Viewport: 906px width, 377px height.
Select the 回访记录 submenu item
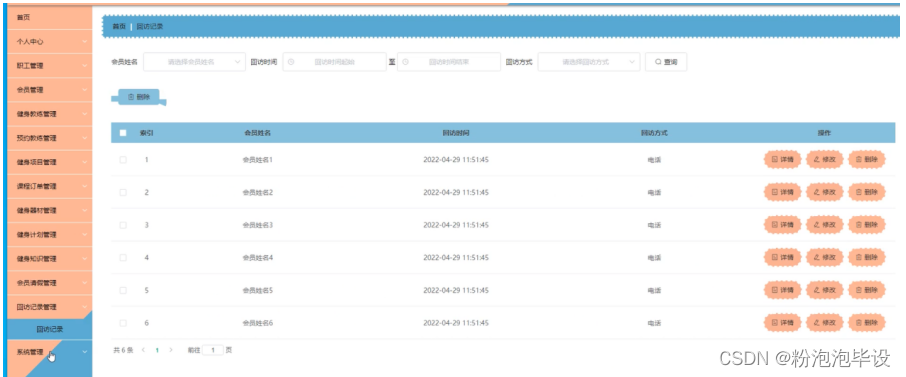(50, 330)
